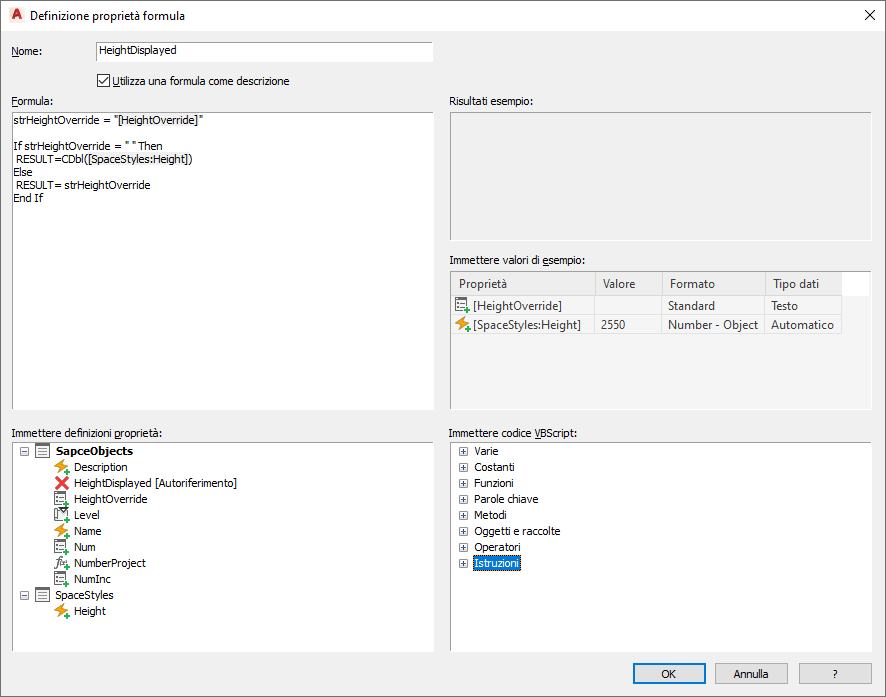Open help with the ? button

click(x=835, y=674)
